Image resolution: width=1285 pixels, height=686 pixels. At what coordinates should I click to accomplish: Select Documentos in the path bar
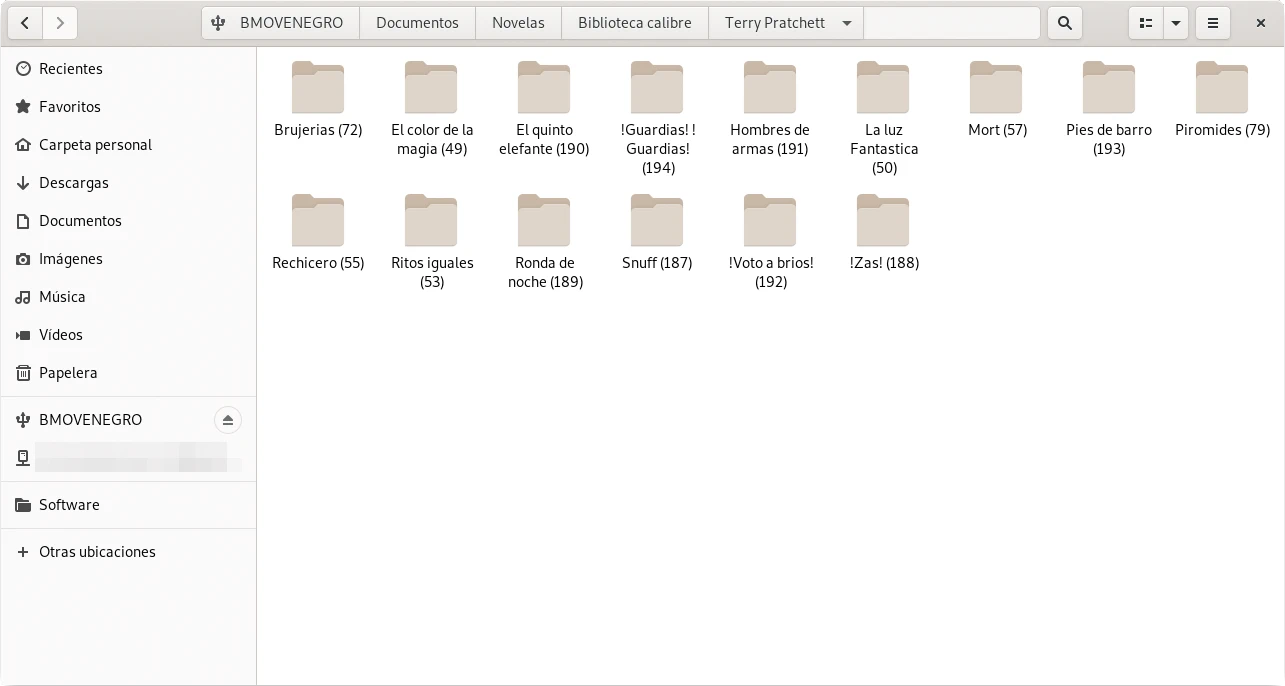pos(417,23)
